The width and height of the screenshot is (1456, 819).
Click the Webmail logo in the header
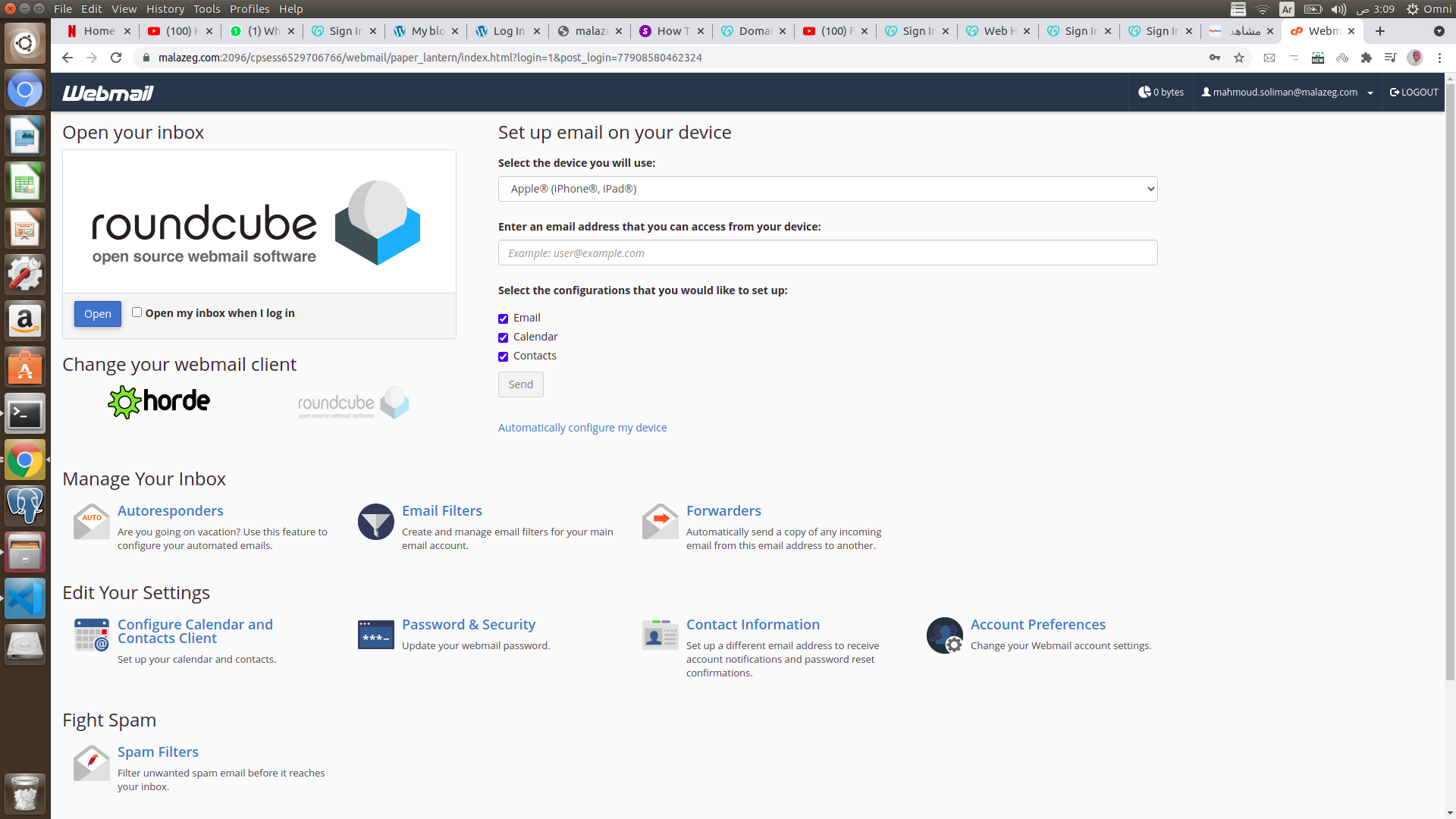pos(108,93)
